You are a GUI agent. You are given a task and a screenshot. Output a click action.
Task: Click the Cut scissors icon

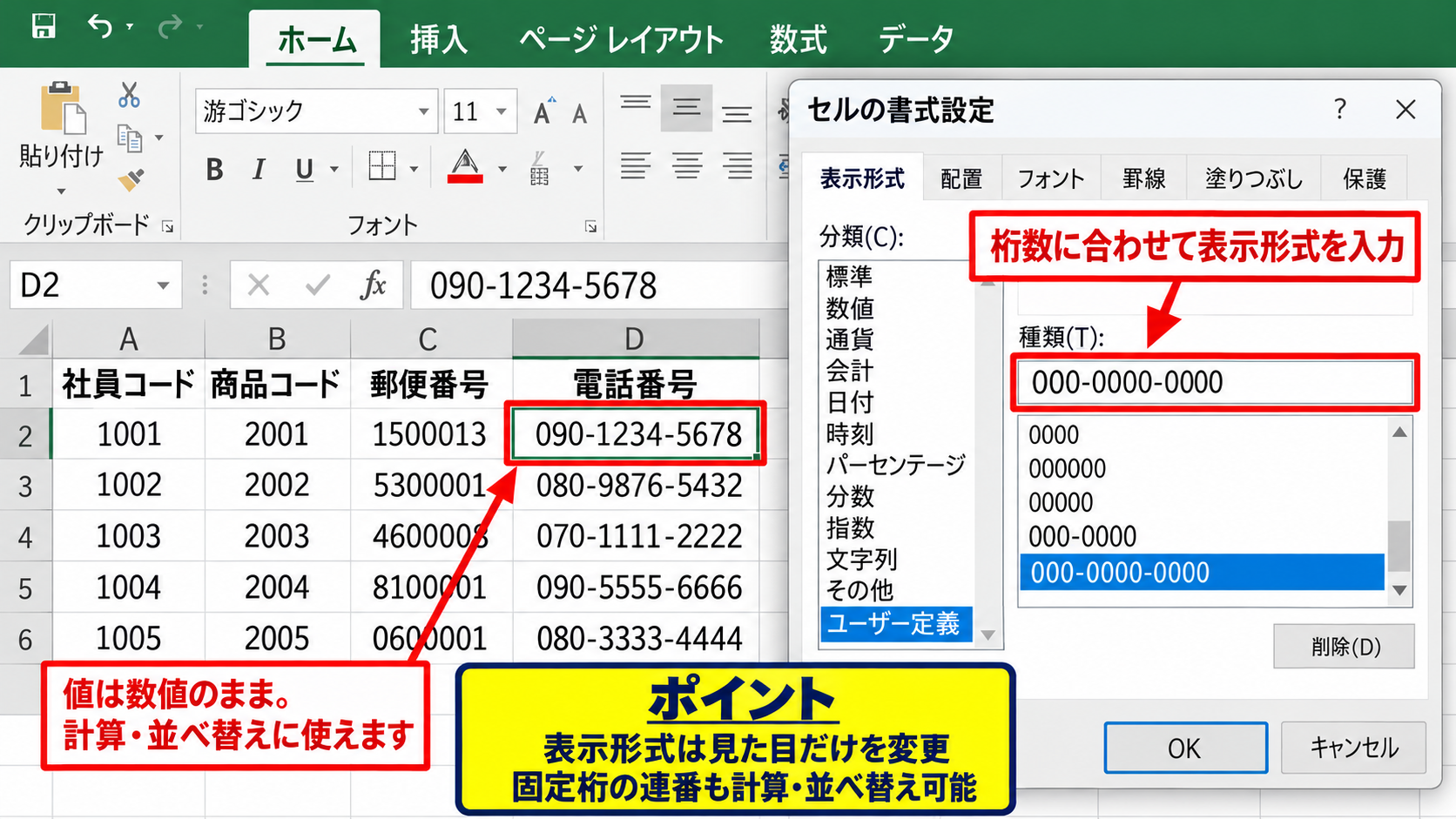[129, 95]
